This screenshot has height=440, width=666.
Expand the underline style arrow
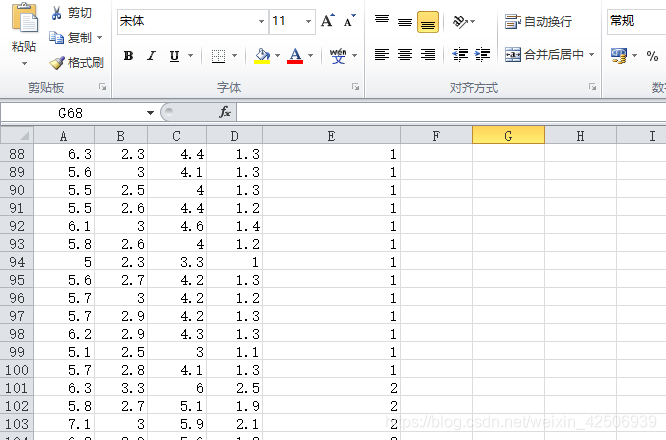(191, 56)
